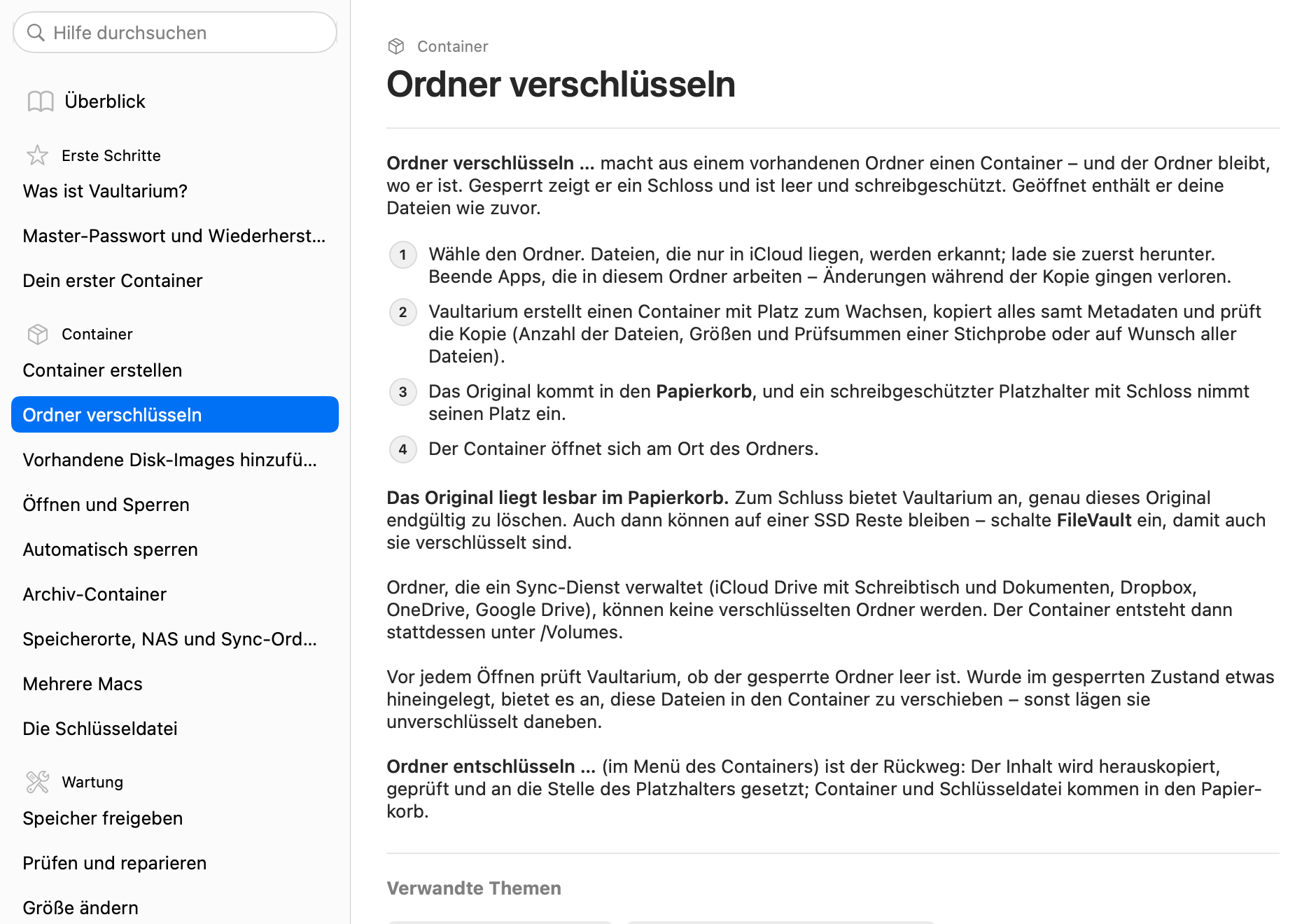The image size is (1316, 924).
Task: Click the Ordner verschlüsseln page heading
Action: click(x=561, y=84)
